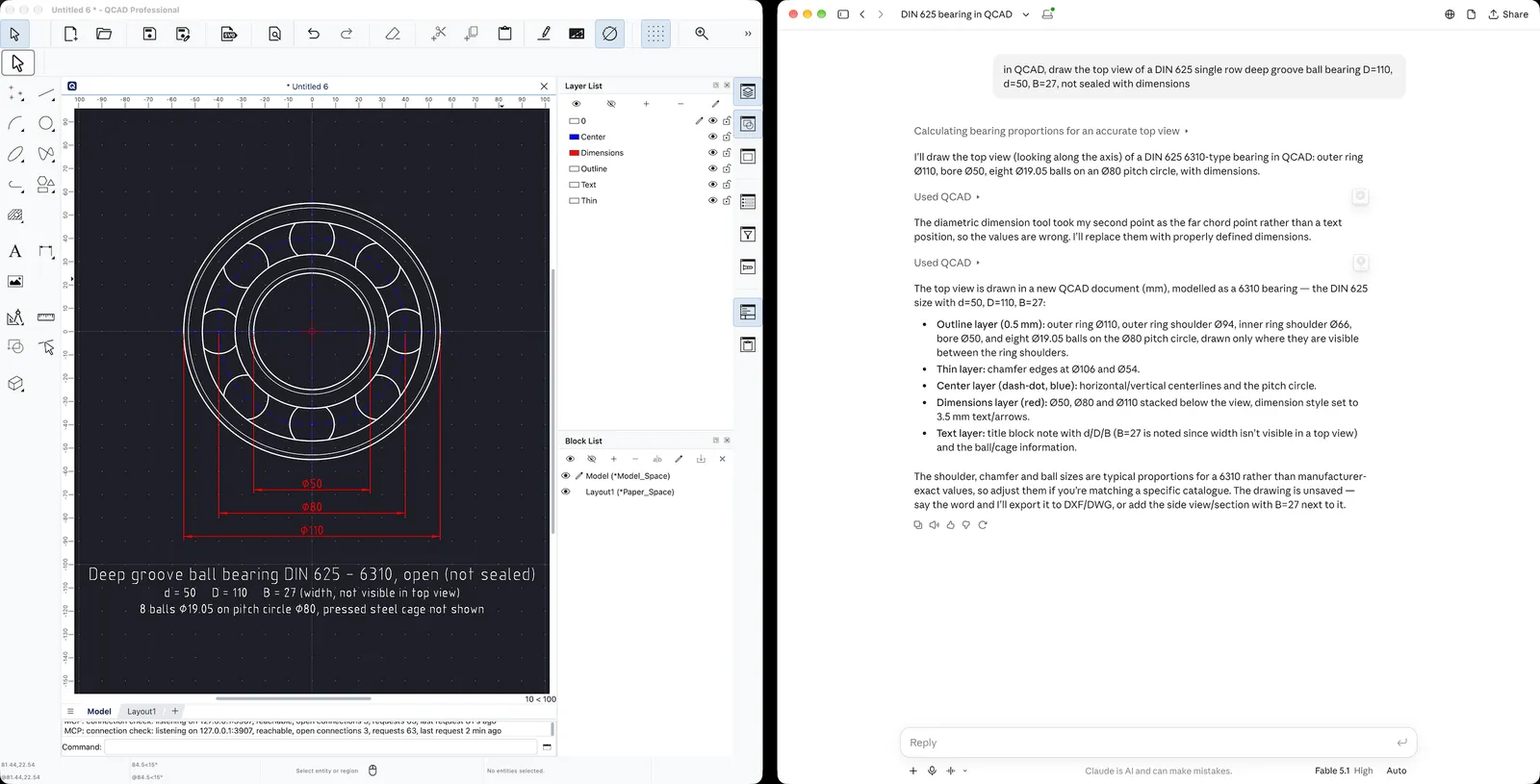
Task: Toggle lock on the Thin layer
Action: 727,200
